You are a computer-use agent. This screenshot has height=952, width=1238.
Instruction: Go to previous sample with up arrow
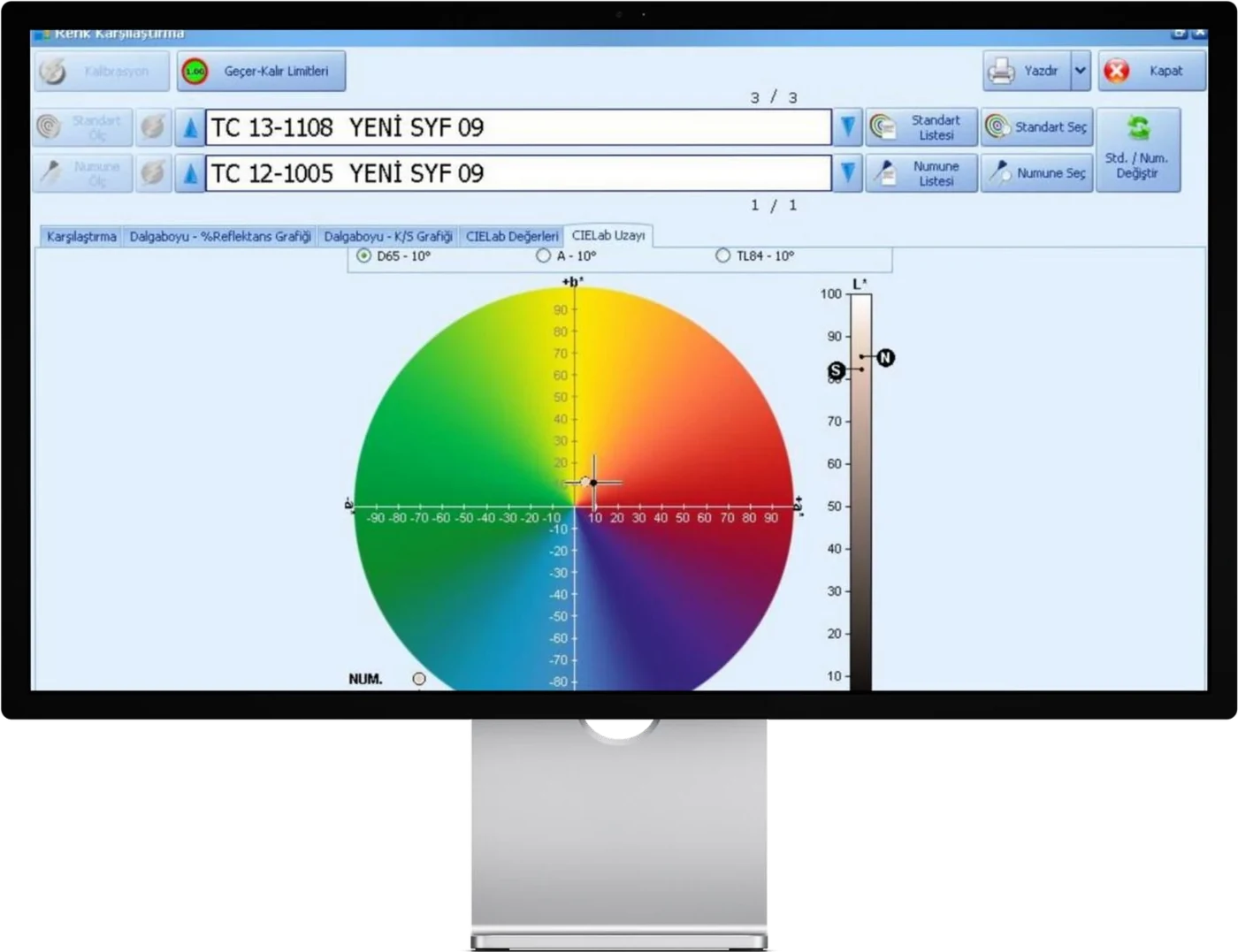189,173
